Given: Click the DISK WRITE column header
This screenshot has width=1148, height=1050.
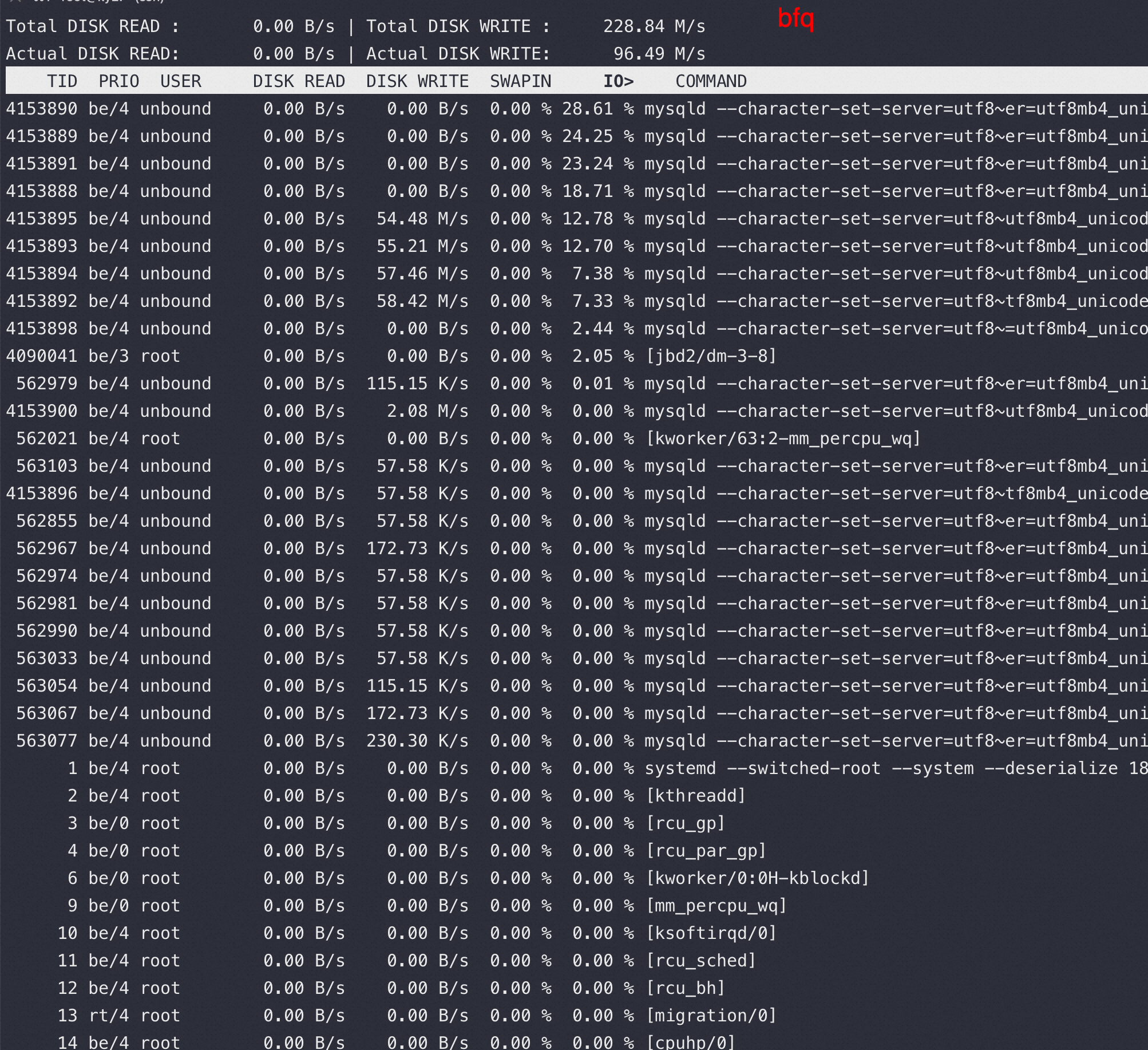Looking at the screenshot, I should (x=417, y=81).
